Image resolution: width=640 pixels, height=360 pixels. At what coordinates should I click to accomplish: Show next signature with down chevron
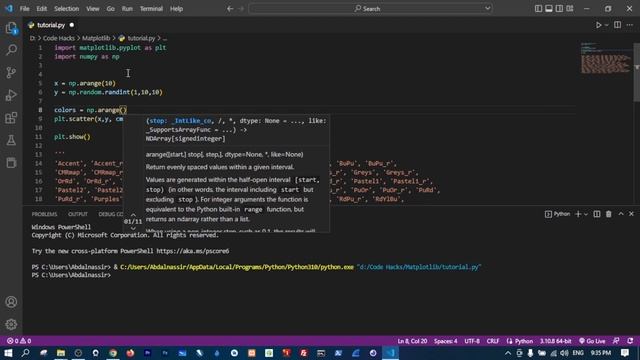tap(133, 229)
